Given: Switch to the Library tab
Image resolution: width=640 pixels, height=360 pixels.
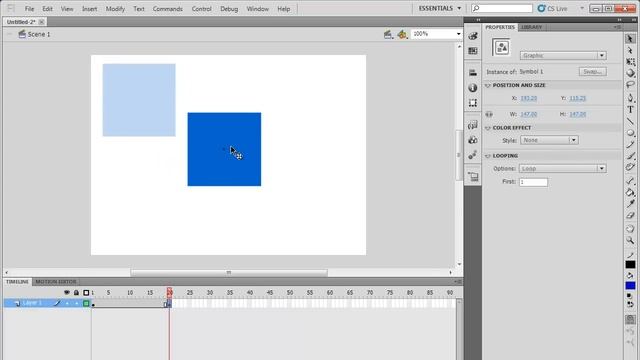Looking at the screenshot, I should tap(531, 27).
